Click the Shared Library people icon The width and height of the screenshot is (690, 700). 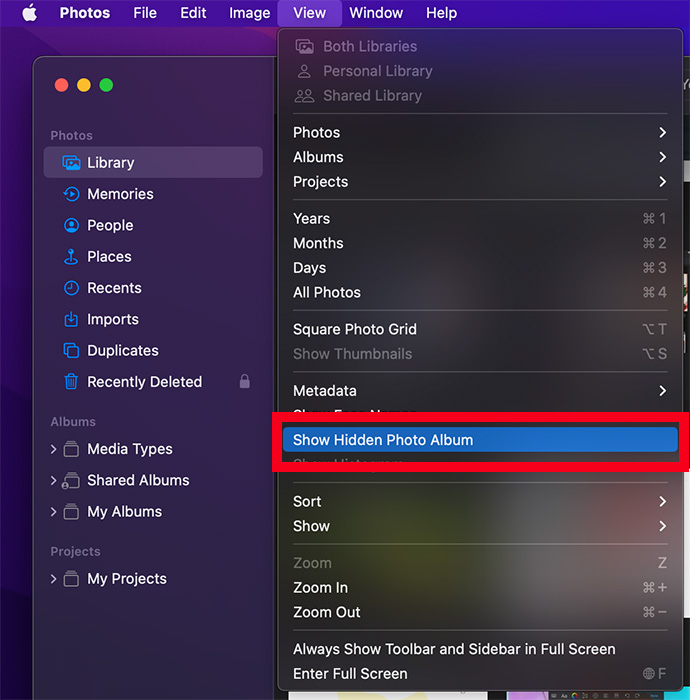[x=304, y=96]
